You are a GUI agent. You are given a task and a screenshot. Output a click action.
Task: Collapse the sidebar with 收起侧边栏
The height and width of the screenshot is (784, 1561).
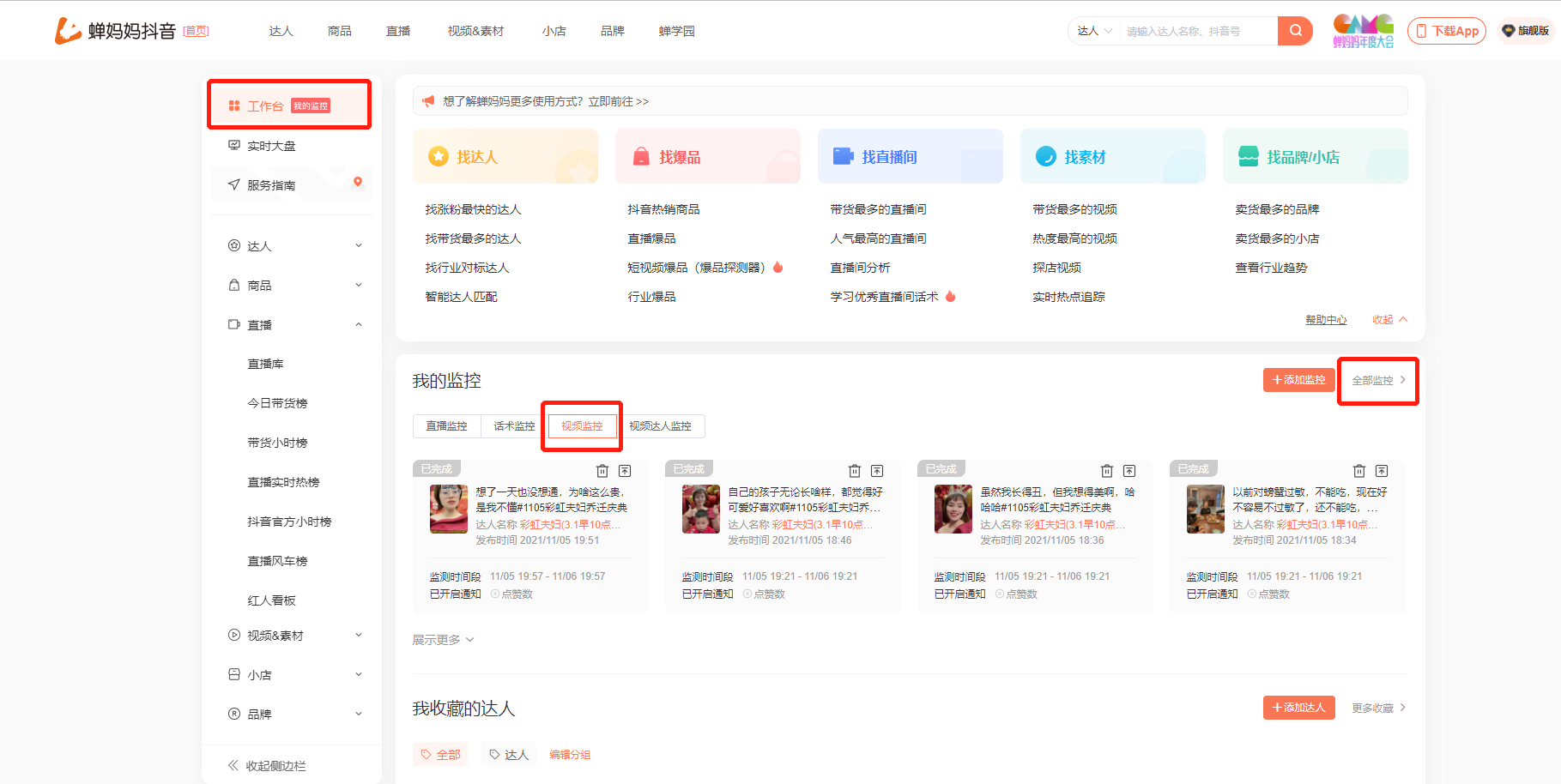(x=267, y=766)
